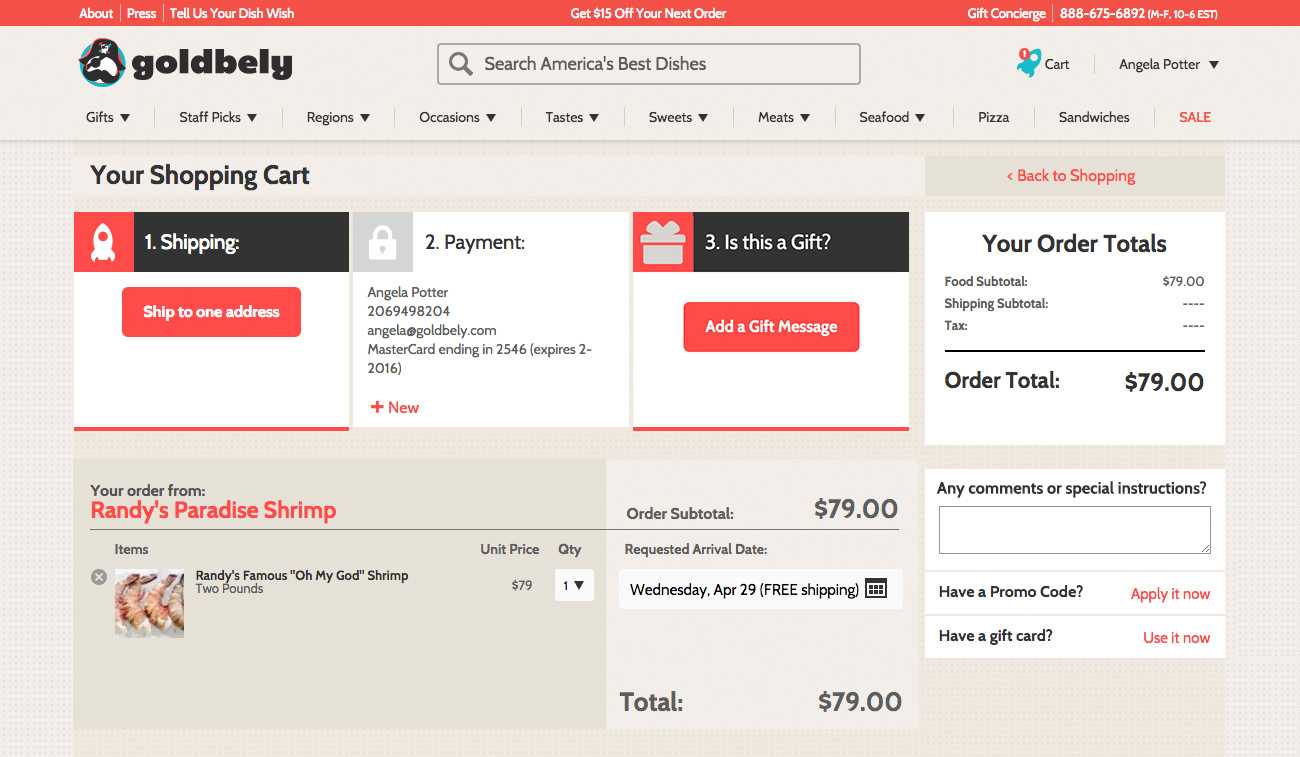Click the phone number 2069498204 text
1300x757 pixels.
pos(409,311)
